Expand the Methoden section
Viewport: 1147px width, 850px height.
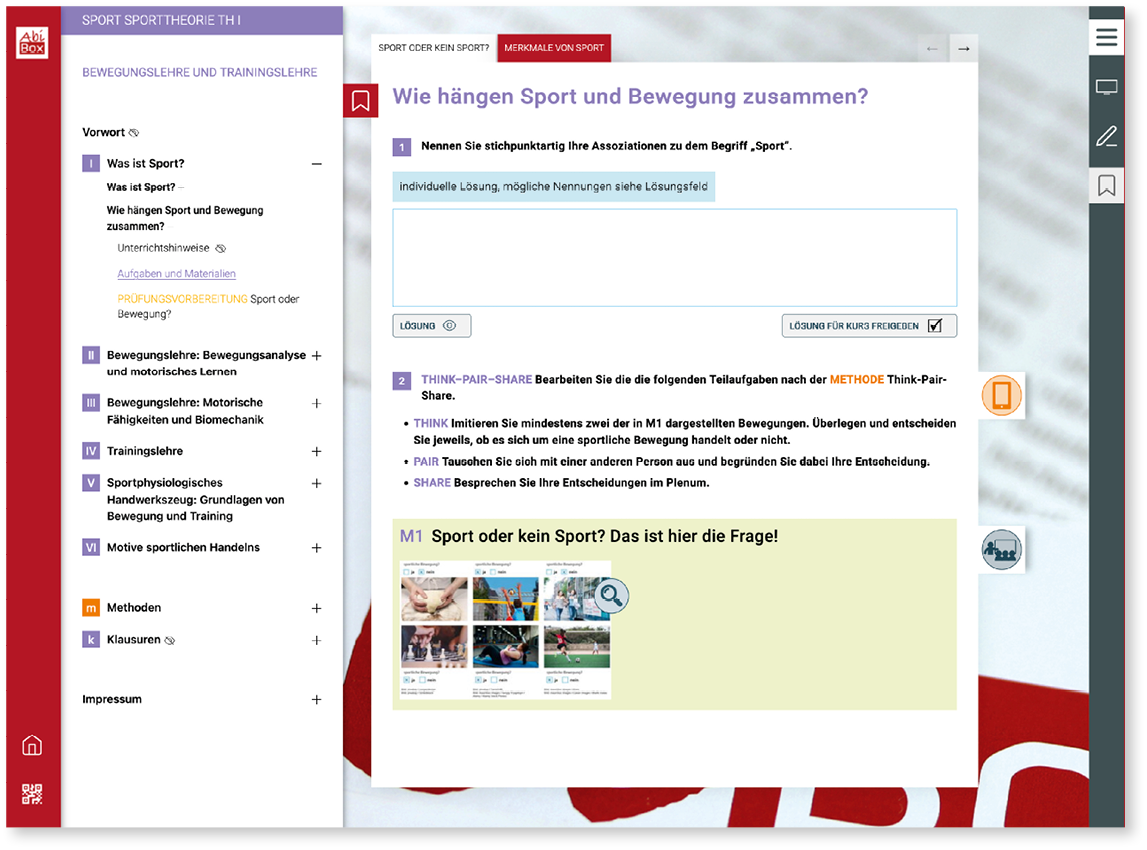click(x=316, y=608)
